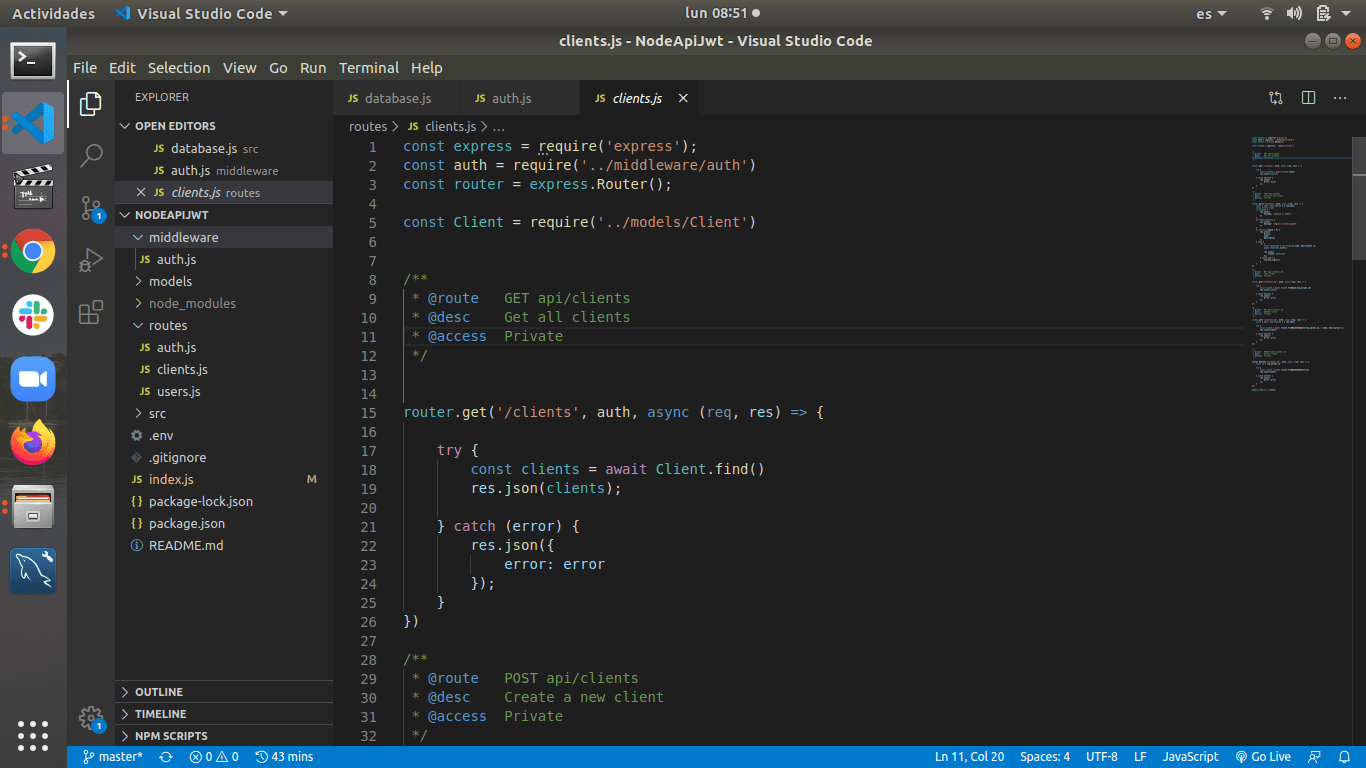Open the Search view in activity bar
The height and width of the screenshot is (768, 1366).
click(x=91, y=155)
